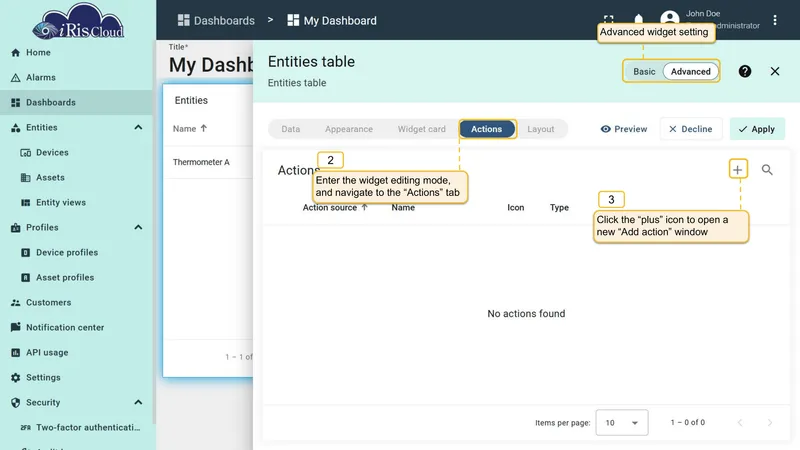
Task: Switch to the Appearance tab
Action: (x=349, y=129)
